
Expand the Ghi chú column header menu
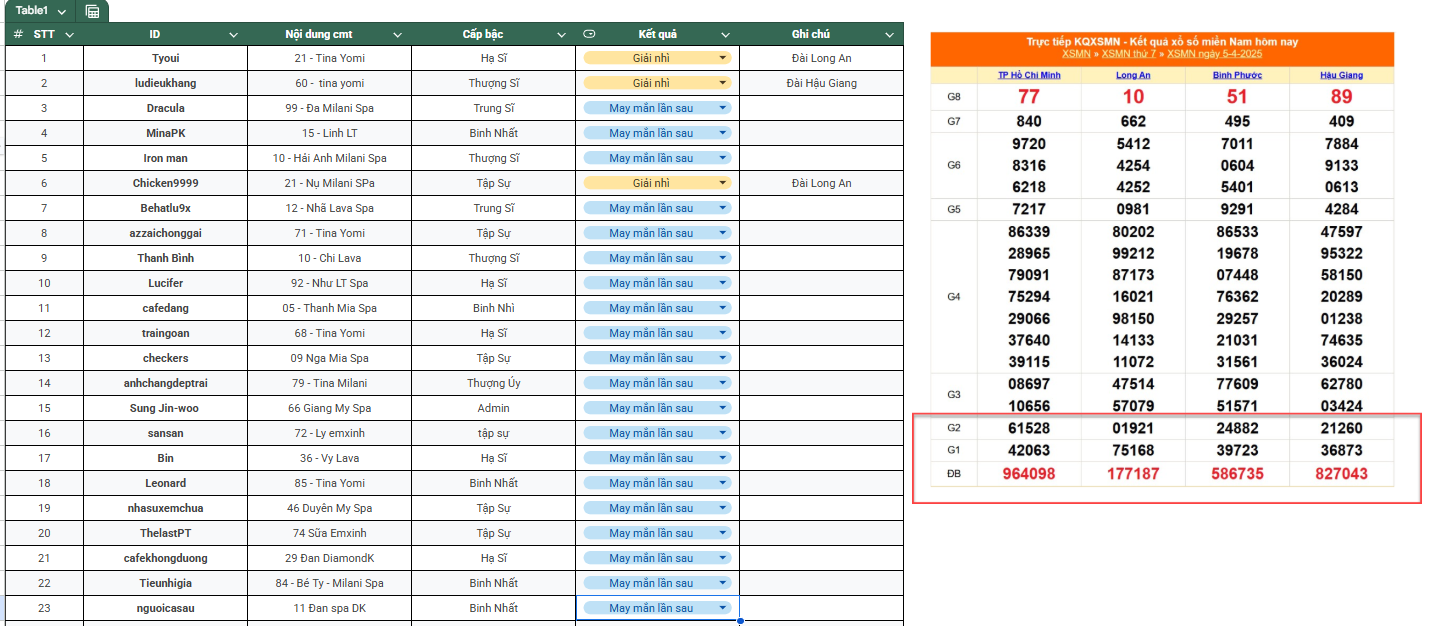click(890, 35)
